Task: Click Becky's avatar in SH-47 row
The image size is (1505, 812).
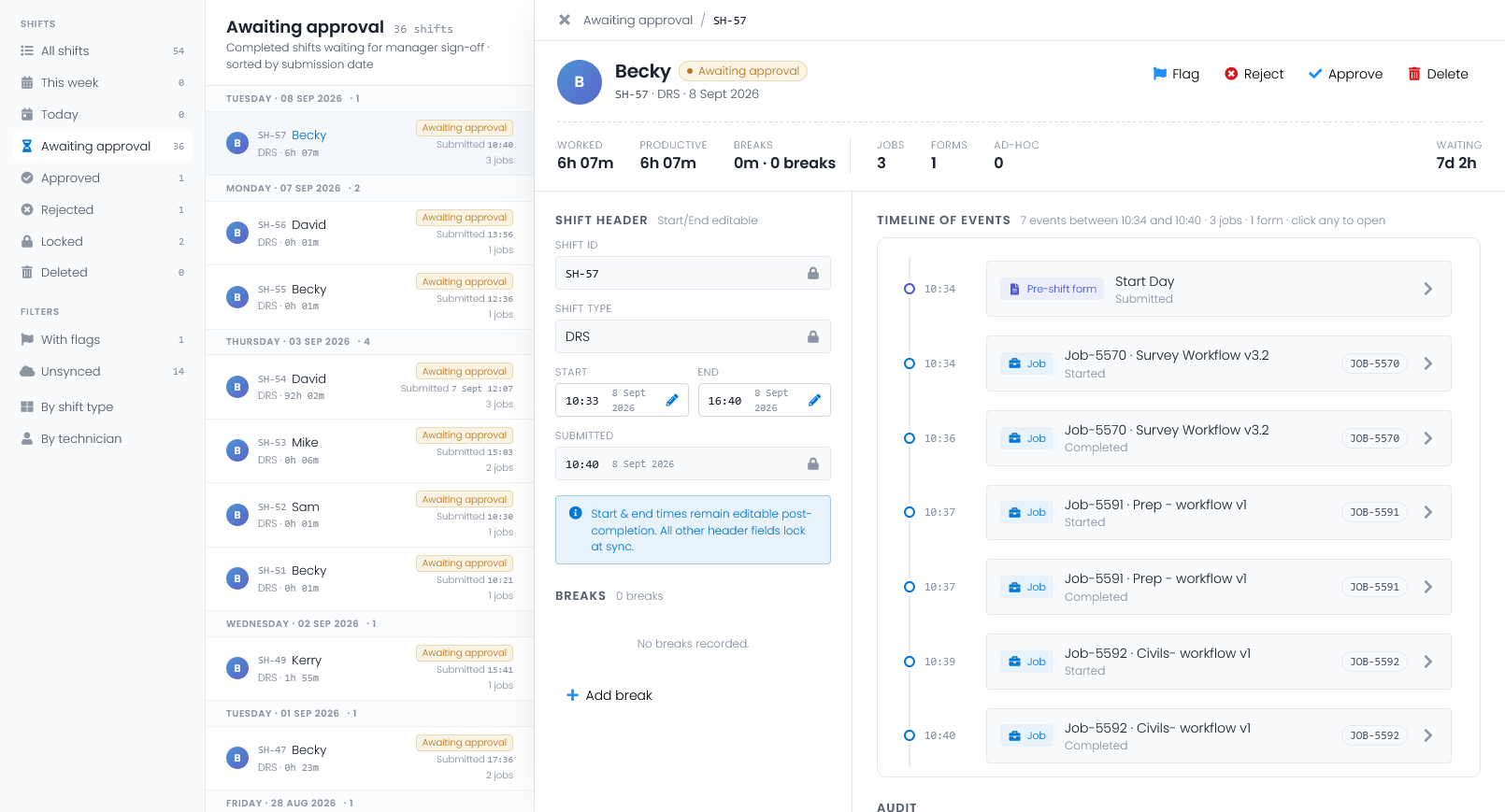Action: click(x=237, y=758)
